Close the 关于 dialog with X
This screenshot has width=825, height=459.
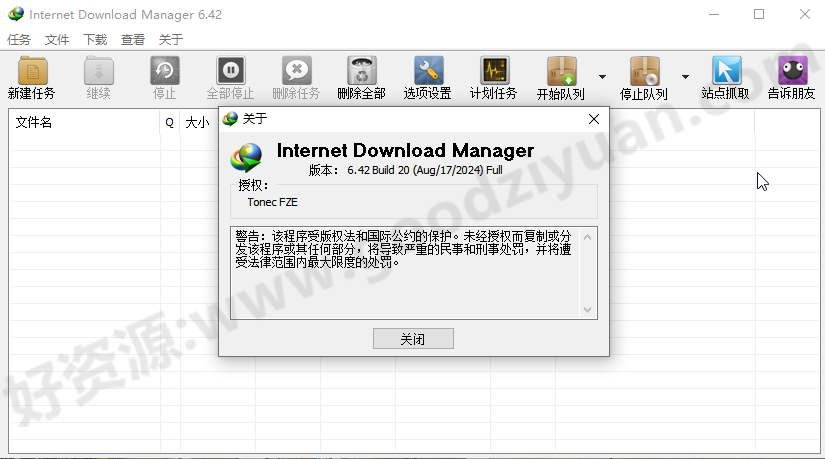pos(594,119)
